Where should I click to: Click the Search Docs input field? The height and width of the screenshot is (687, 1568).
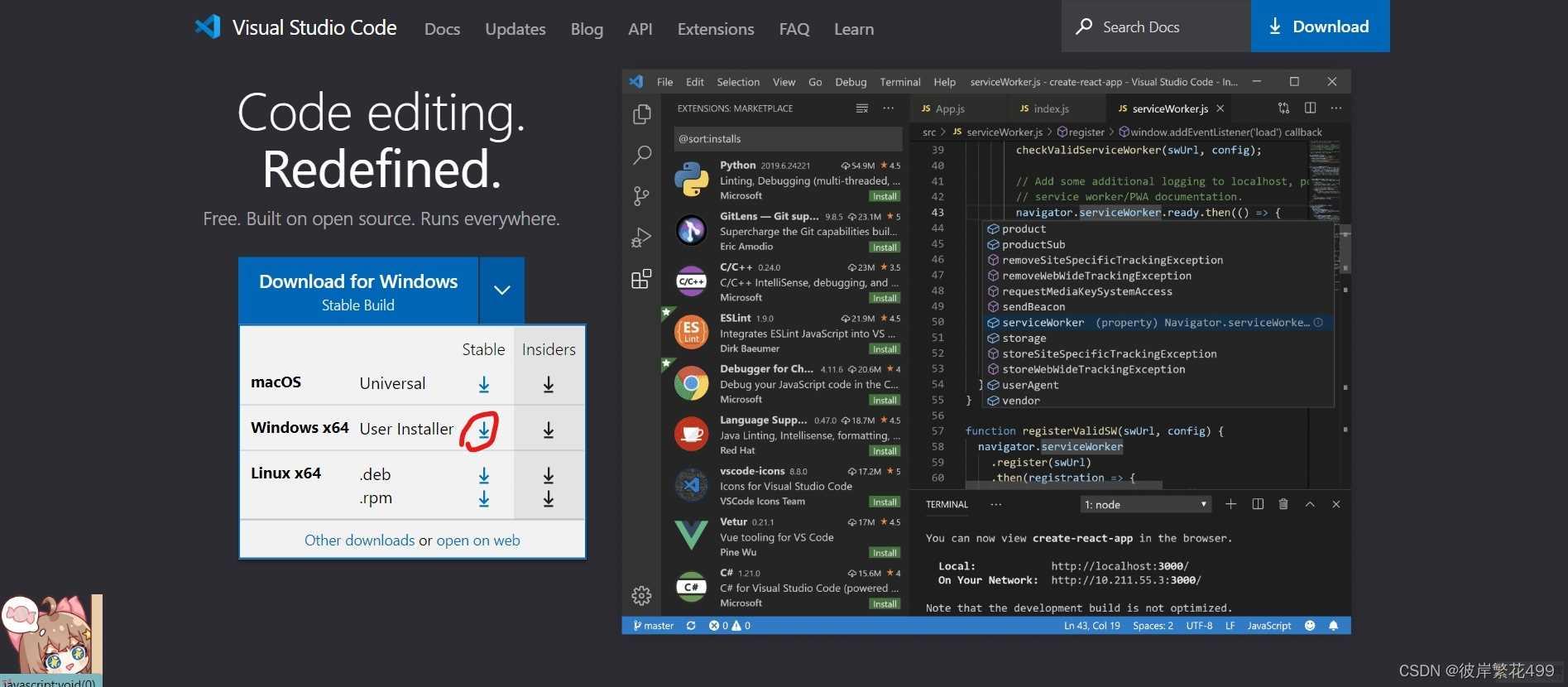1156,26
